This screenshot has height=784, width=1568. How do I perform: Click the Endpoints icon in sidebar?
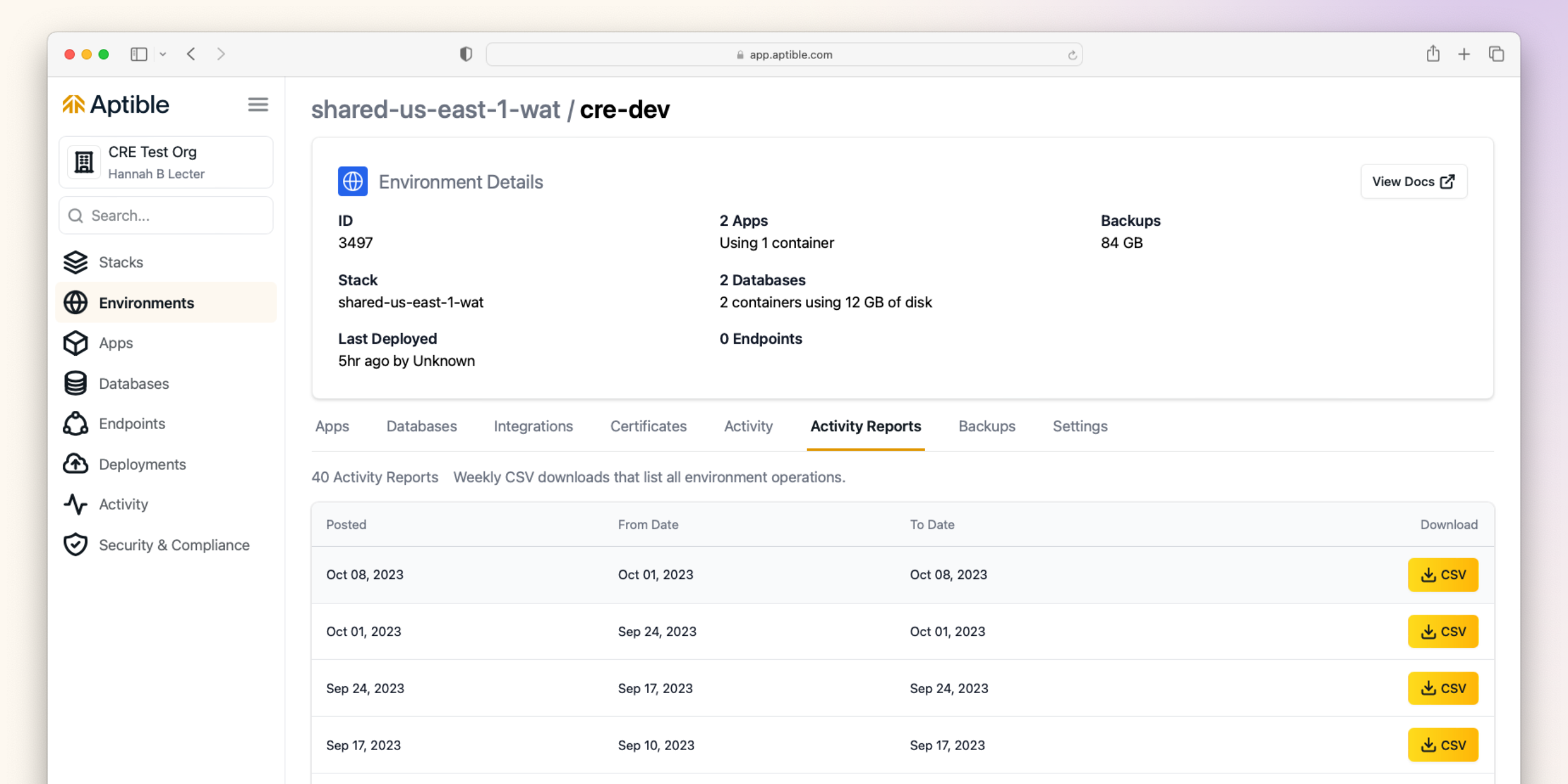pyautogui.click(x=75, y=424)
